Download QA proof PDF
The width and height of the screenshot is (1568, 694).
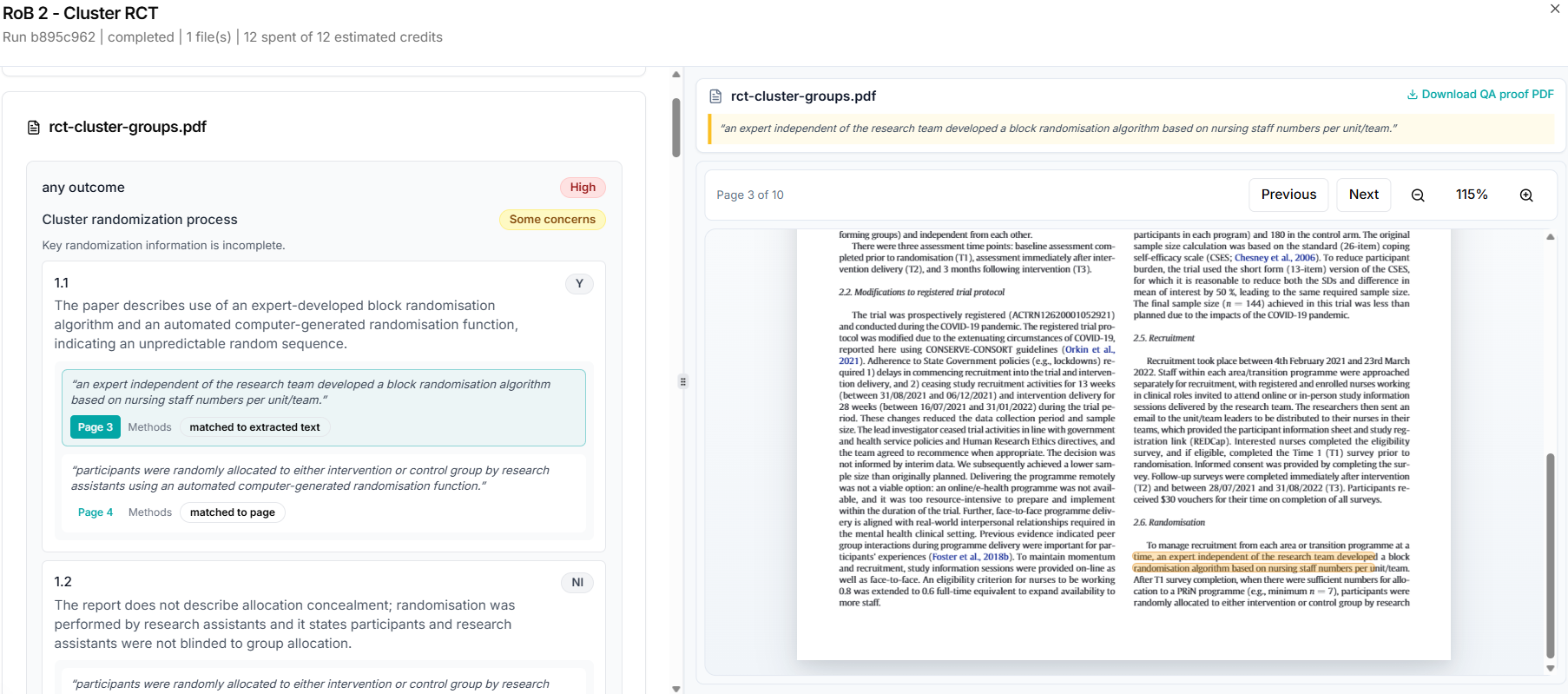tap(1480, 95)
